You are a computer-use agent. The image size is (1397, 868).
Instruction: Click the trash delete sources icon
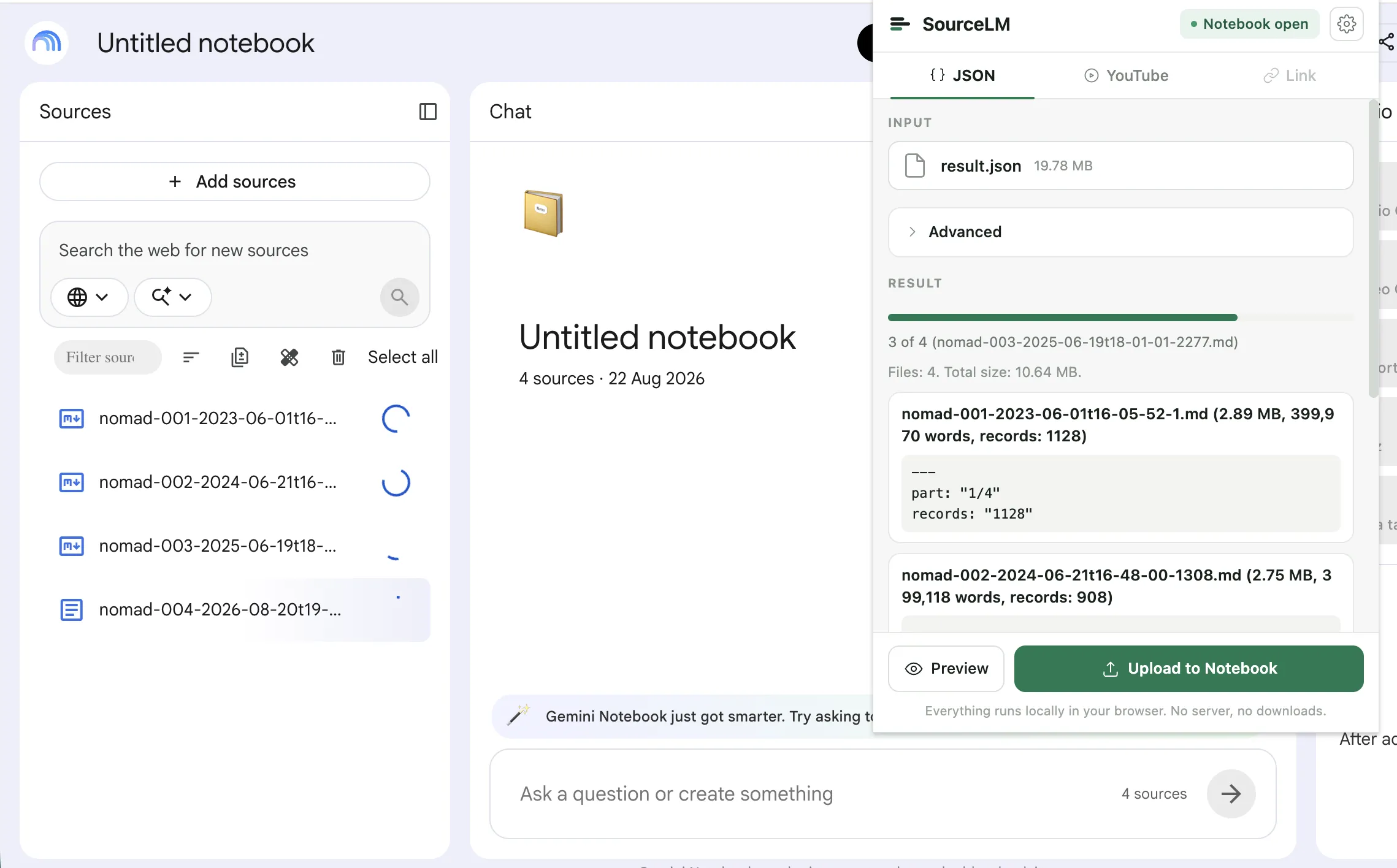[x=339, y=357]
